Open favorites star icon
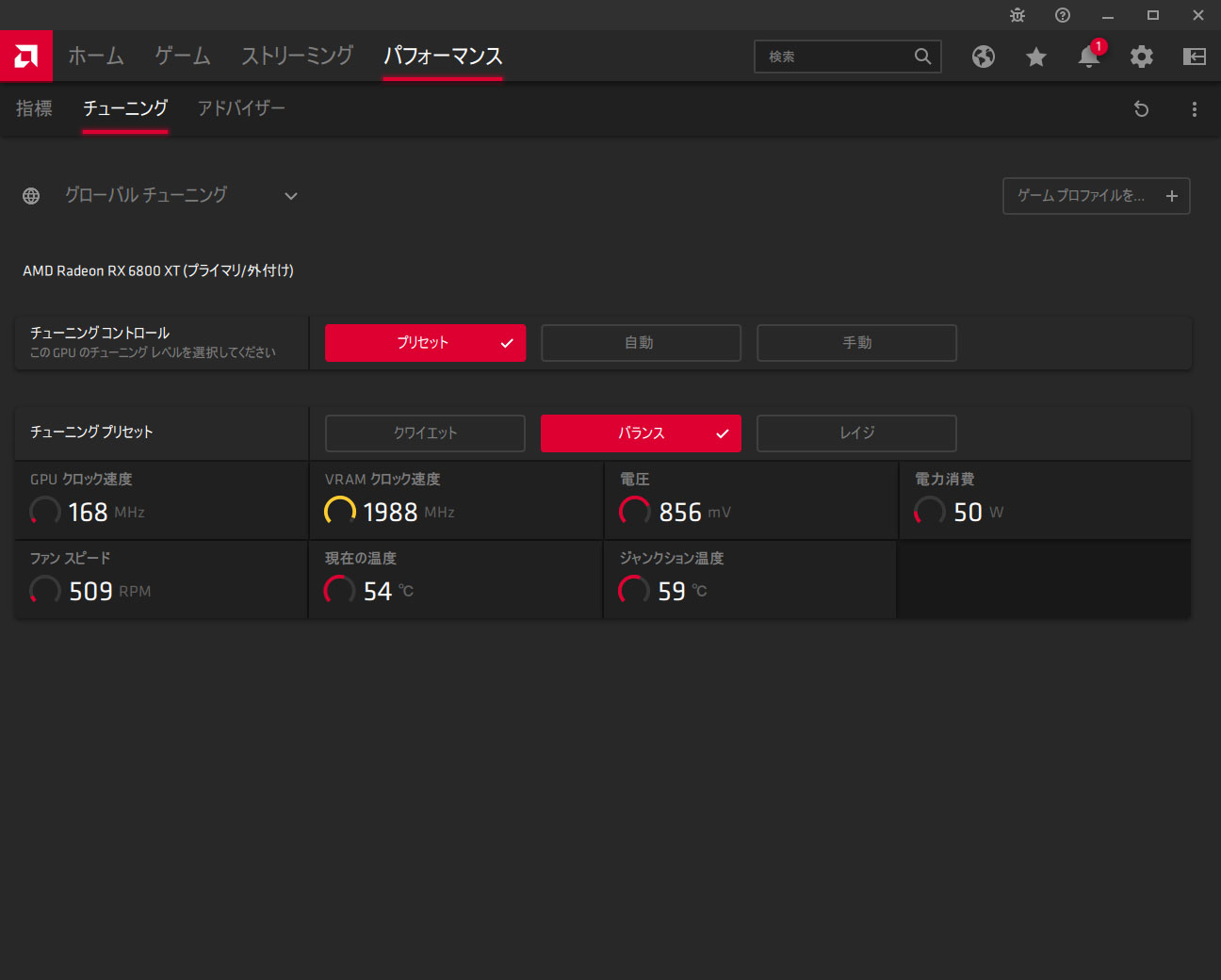 (1036, 57)
